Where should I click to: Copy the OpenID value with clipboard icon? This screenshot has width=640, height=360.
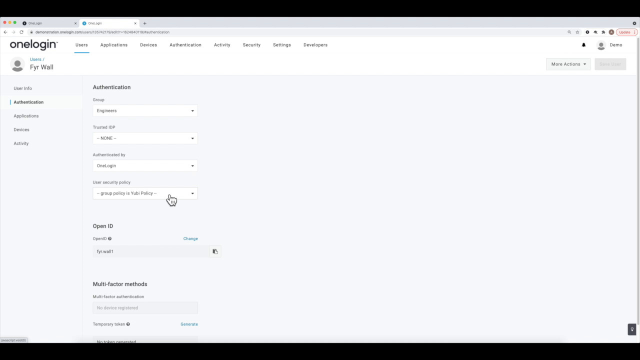point(215,251)
